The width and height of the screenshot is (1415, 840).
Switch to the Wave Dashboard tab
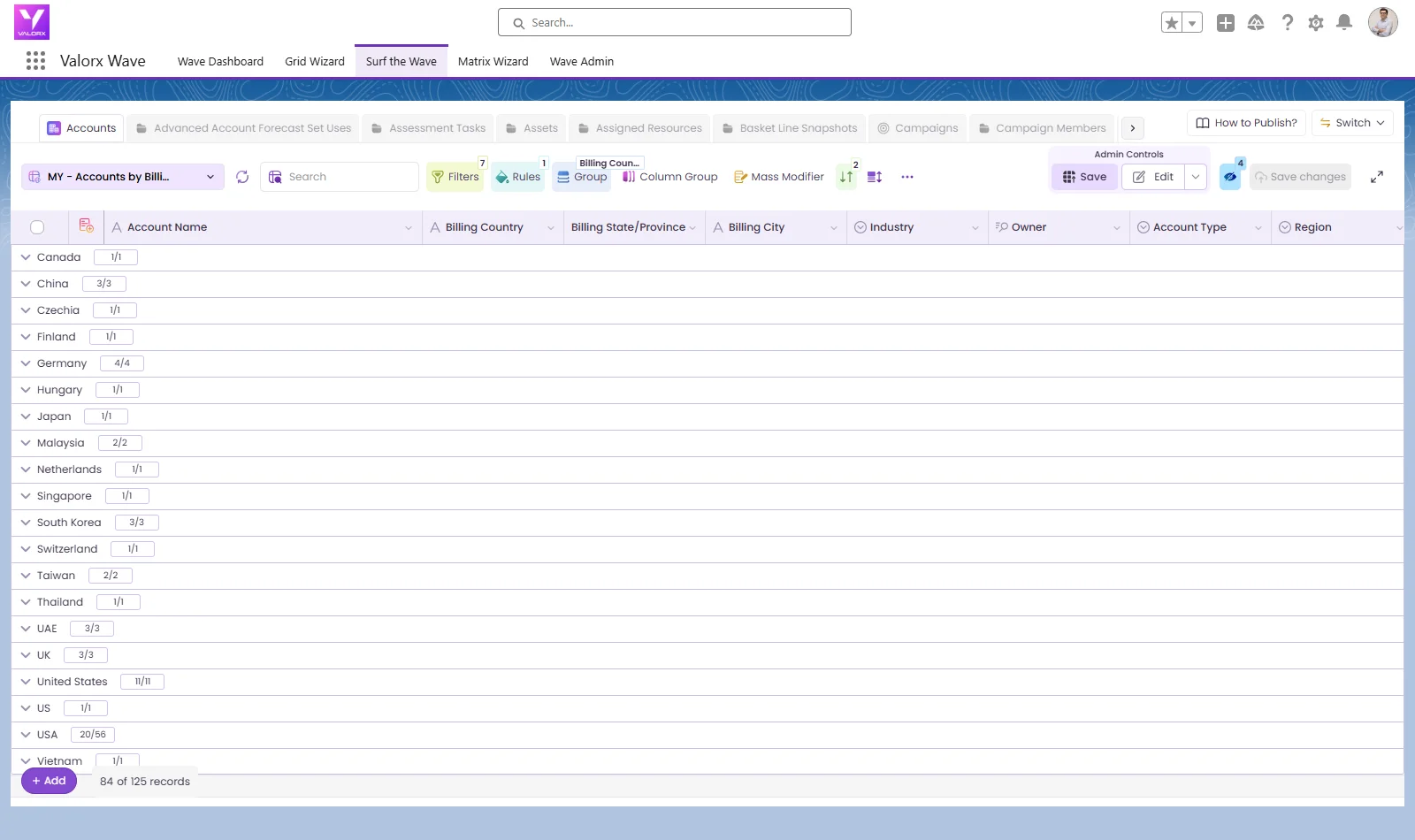[x=220, y=61]
